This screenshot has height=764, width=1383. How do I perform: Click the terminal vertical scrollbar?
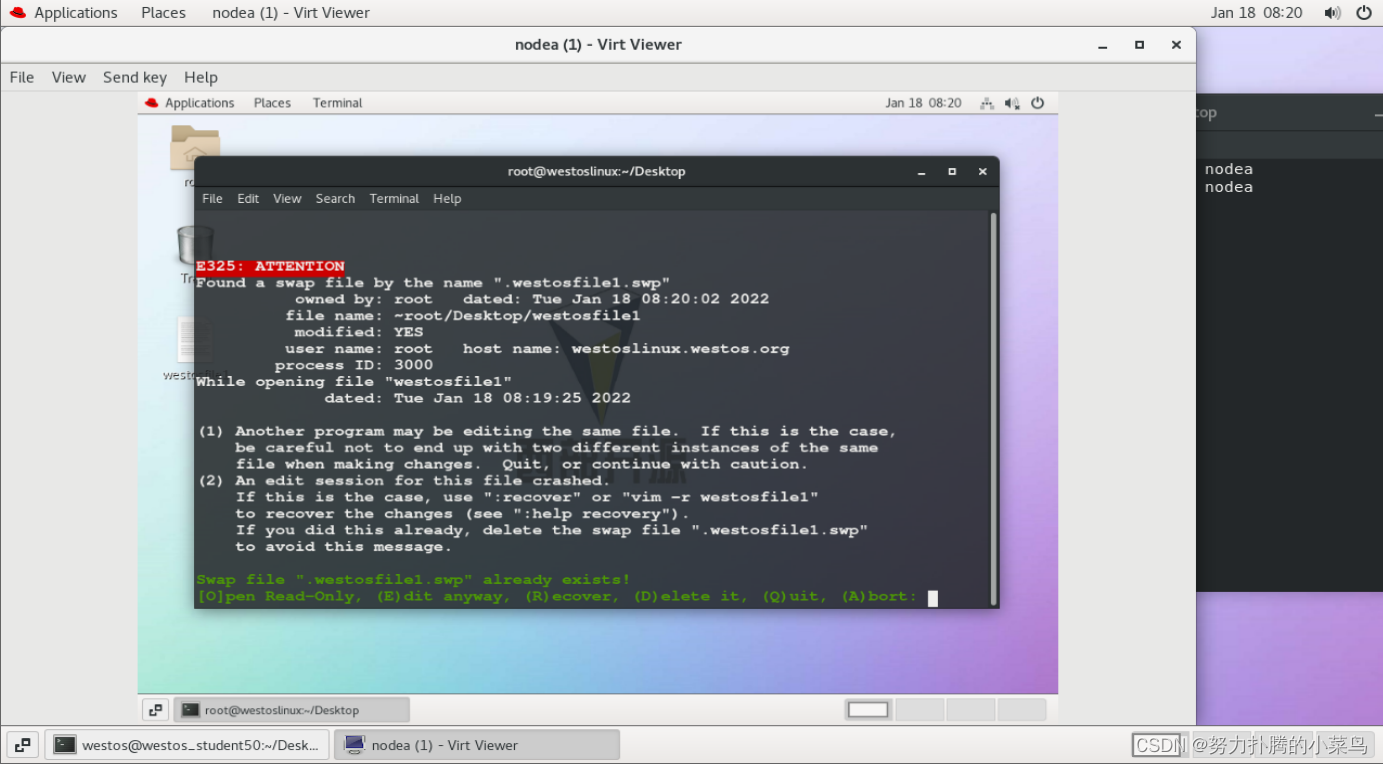pyautogui.click(x=992, y=408)
